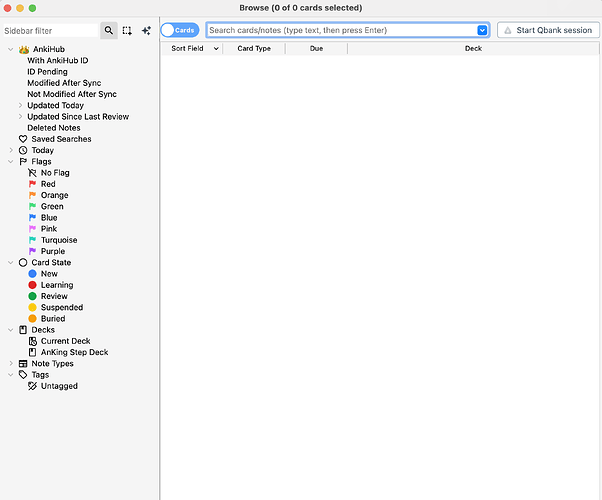Image resolution: width=602 pixels, height=500 pixels.
Task: Click the Current Deck icon
Action: point(33,341)
